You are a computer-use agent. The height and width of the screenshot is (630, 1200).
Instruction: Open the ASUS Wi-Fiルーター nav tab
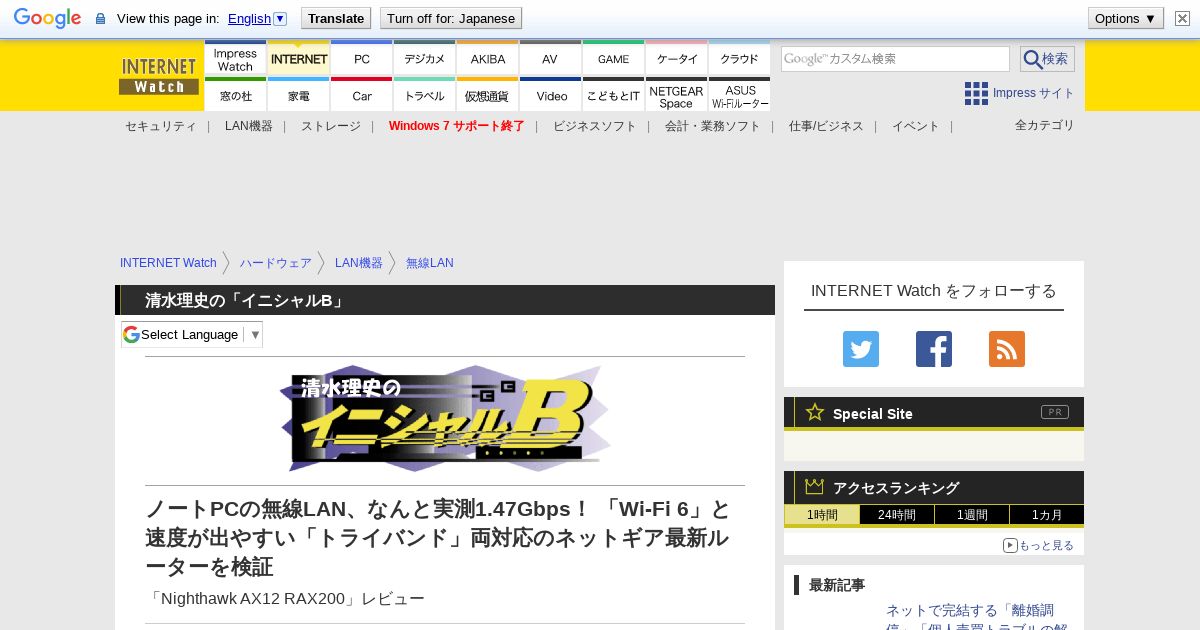point(740,95)
